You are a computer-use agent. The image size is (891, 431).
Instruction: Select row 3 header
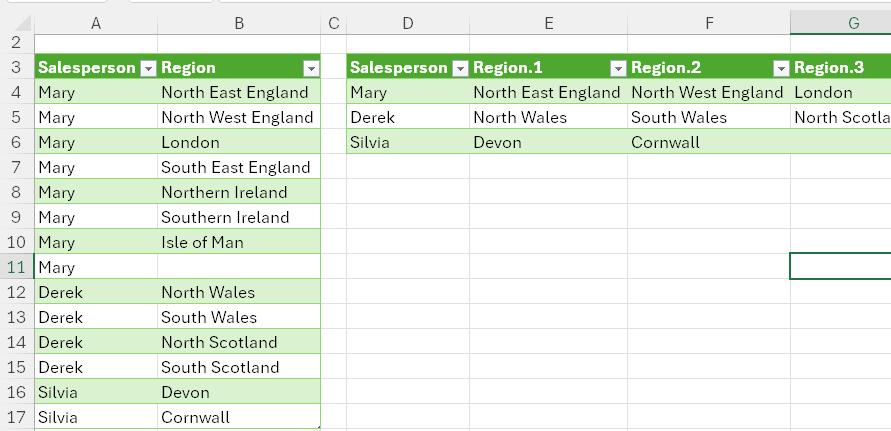tap(16, 67)
